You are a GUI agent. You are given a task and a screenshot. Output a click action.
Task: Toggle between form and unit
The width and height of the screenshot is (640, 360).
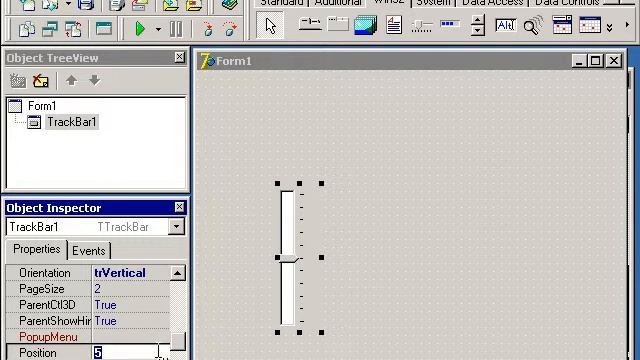[x=73, y=29]
